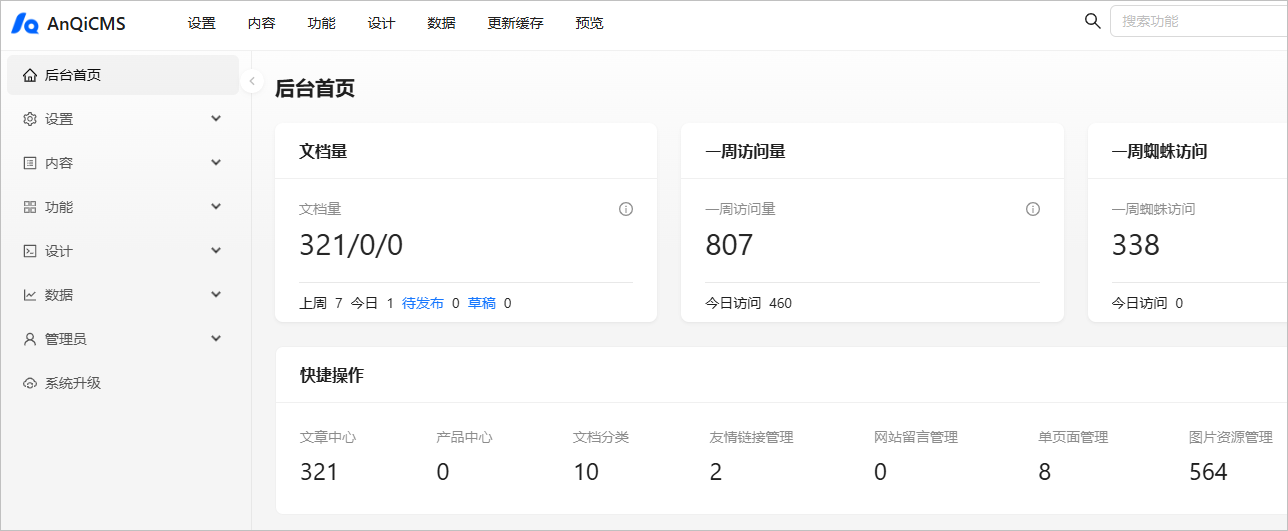Click the search magnifier icon

(x=1093, y=21)
